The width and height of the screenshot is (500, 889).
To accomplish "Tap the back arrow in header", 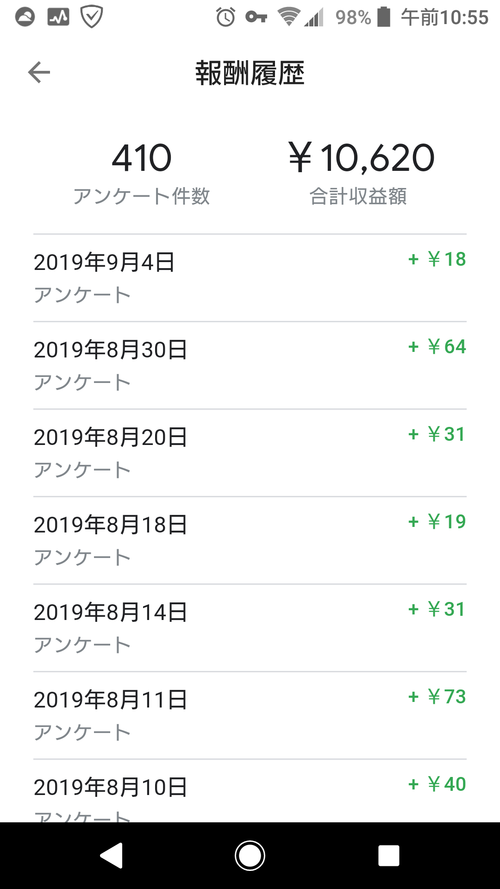I will point(39,73).
